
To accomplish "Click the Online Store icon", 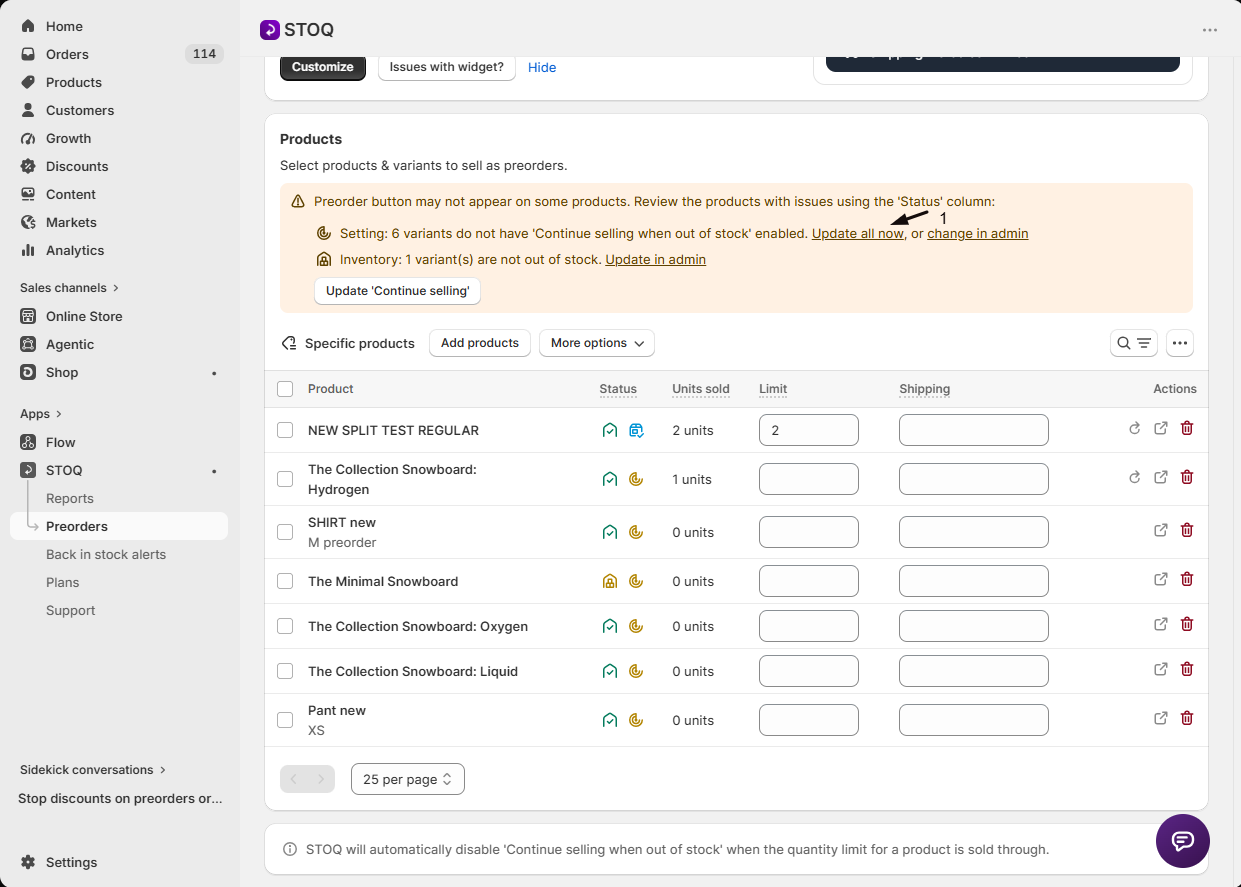I will (x=28, y=316).
